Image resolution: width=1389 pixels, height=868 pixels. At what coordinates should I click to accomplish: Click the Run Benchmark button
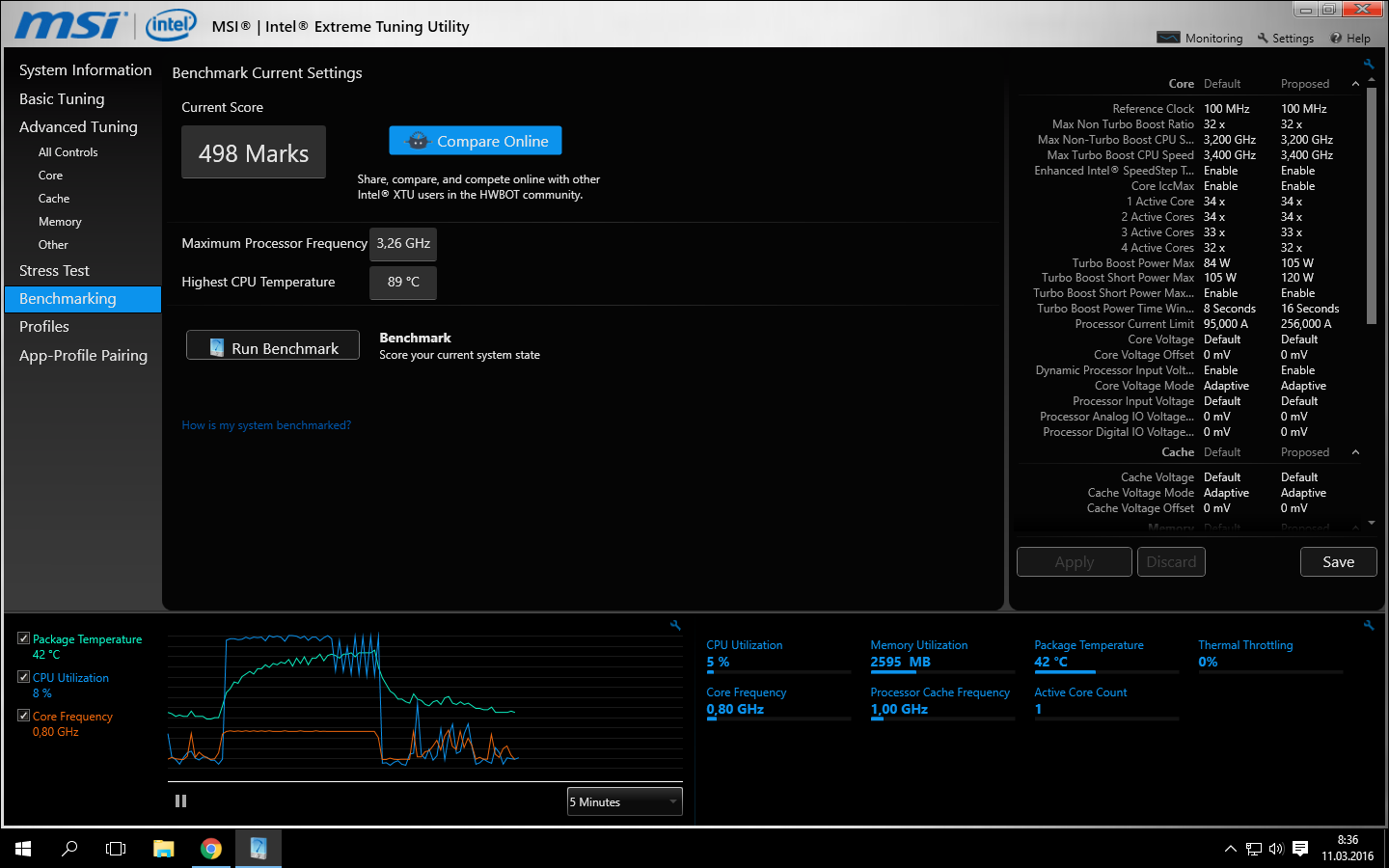click(273, 348)
